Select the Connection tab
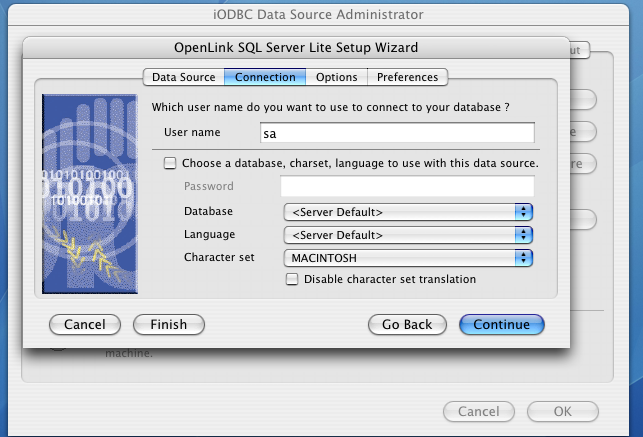The image size is (643, 437). click(x=265, y=77)
